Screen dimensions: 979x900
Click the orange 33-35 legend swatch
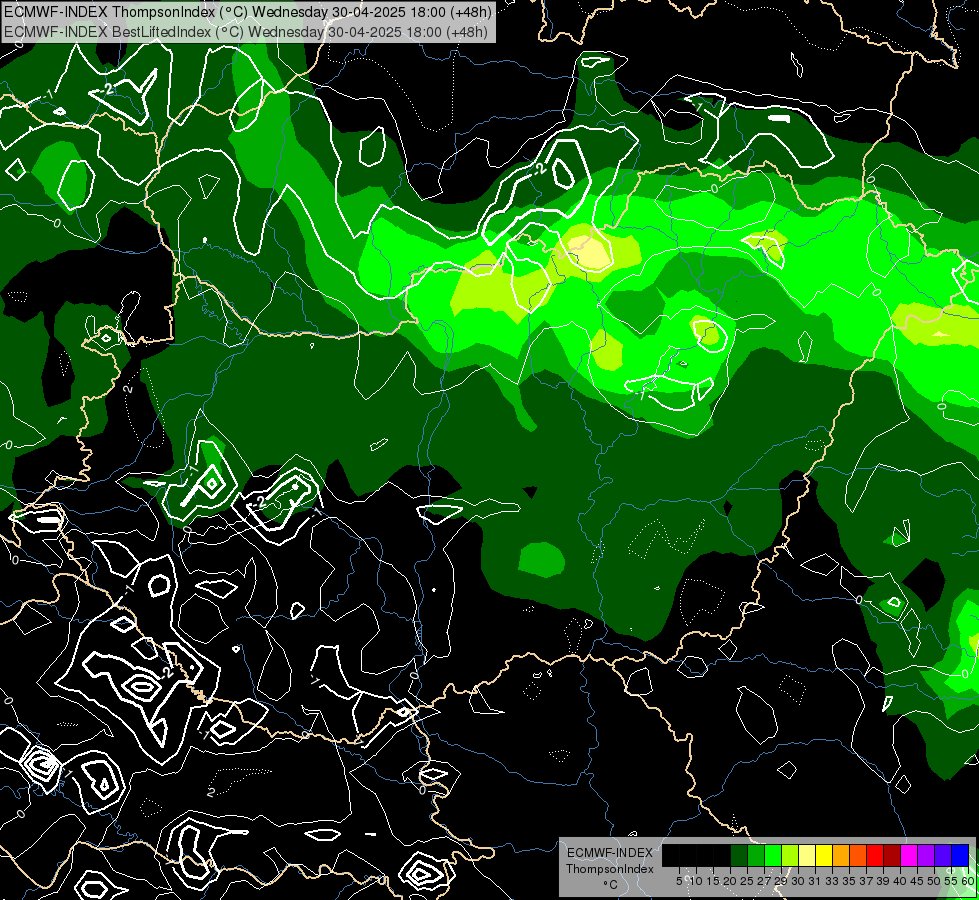[841, 855]
